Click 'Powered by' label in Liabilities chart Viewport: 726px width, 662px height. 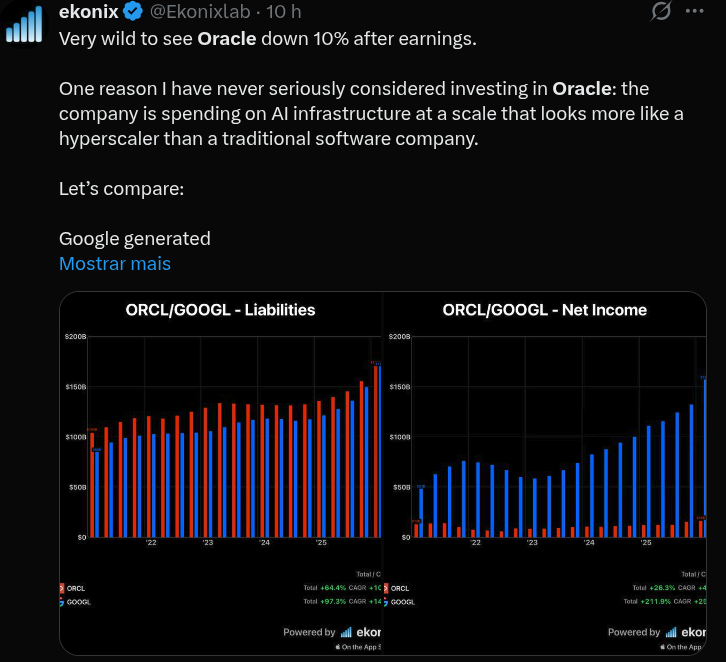pyautogui.click(x=309, y=632)
